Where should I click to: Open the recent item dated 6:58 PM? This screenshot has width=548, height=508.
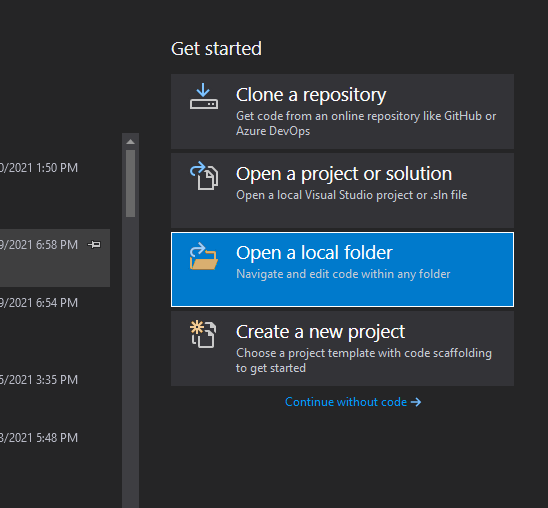point(55,258)
